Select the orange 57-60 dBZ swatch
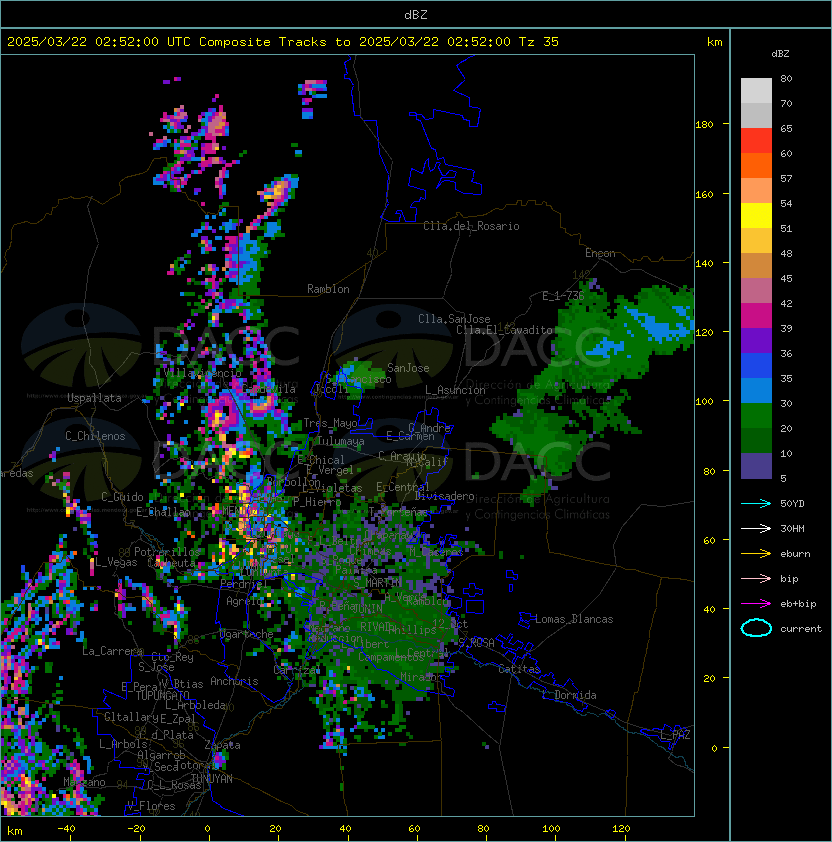 [x=756, y=166]
